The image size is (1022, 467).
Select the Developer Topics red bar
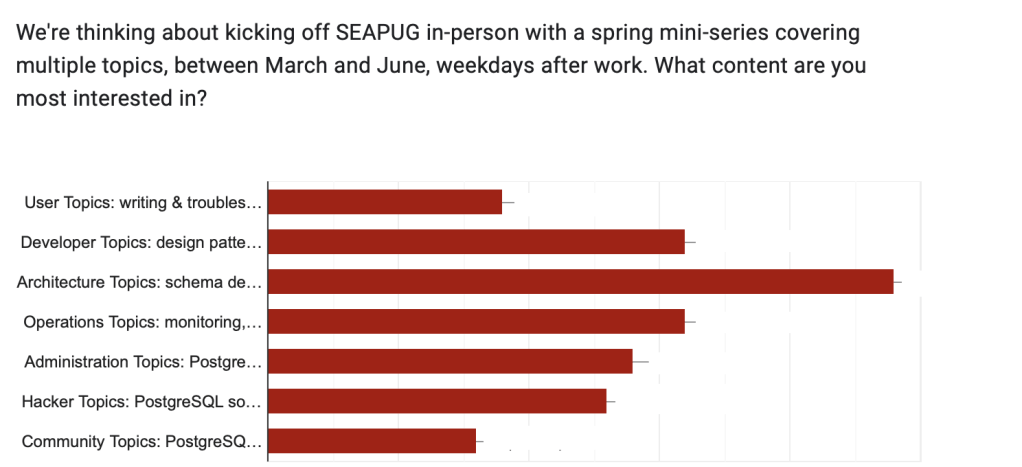(477, 242)
